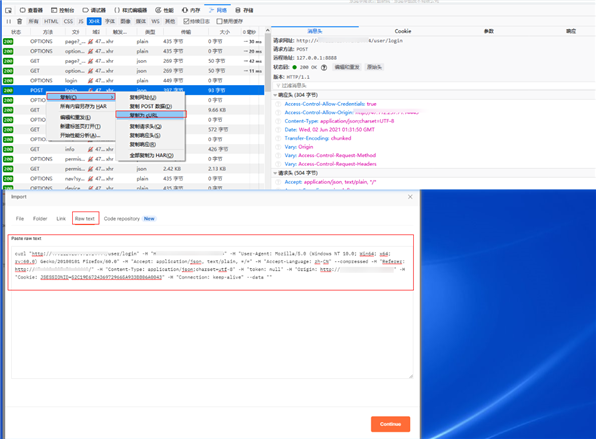
Task: Click the element picker icon in devtools
Action: [8, 10]
